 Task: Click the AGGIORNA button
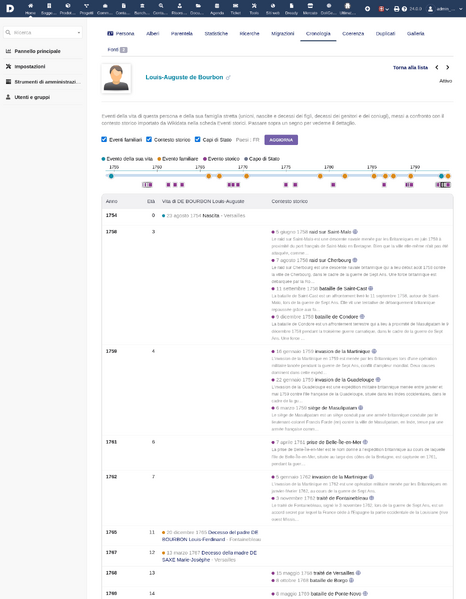pyautogui.click(x=281, y=140)
